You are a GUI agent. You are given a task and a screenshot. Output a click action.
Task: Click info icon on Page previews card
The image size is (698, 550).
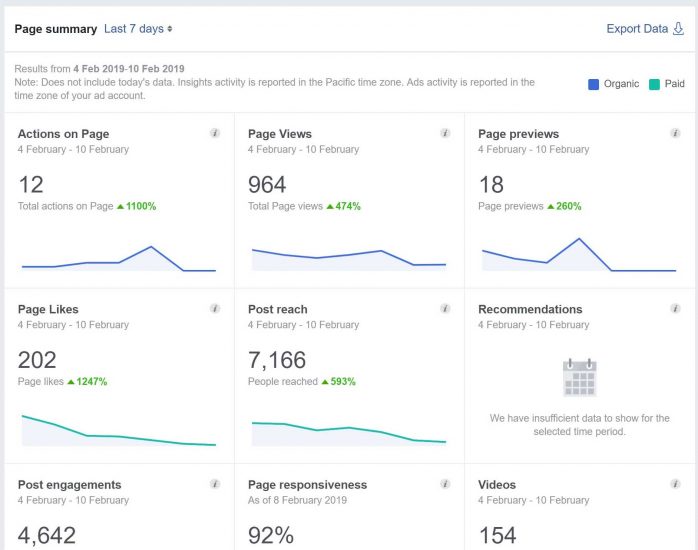[675, 133]
